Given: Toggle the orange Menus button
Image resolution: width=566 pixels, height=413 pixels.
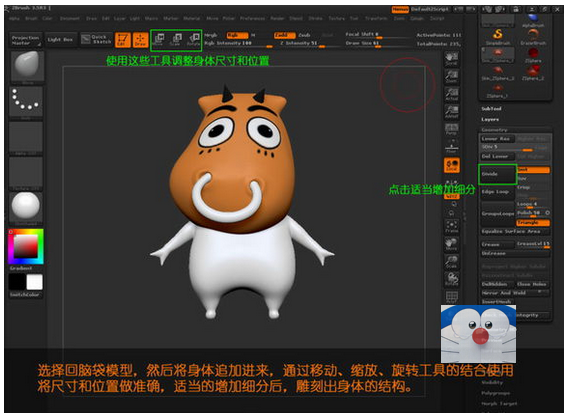Looking at the screenshot, I should pyautogui.click(x=400, y=9).
